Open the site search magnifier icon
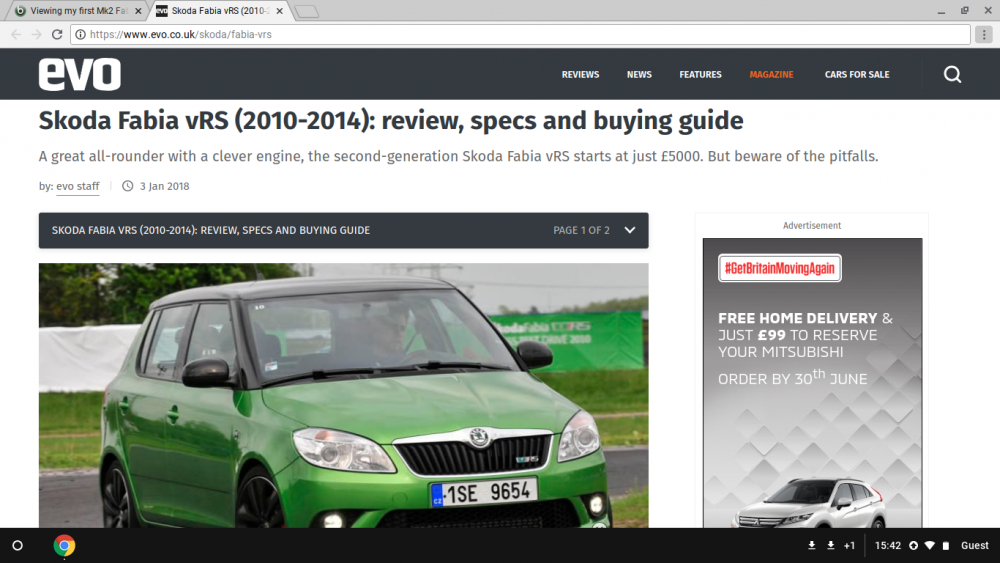The height and width of the screenshot is (563, 1000). pyautogui.click(x=952, y=75)
